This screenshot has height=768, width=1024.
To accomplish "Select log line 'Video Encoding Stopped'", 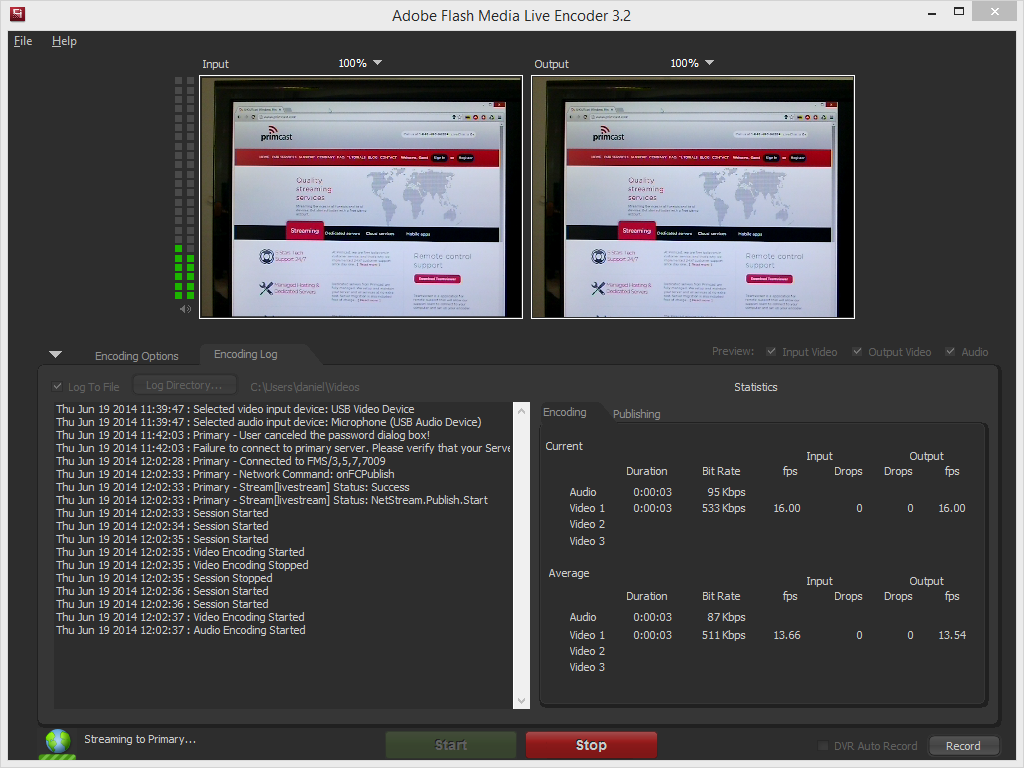I will pyautogui.click(x=182, y=565).
